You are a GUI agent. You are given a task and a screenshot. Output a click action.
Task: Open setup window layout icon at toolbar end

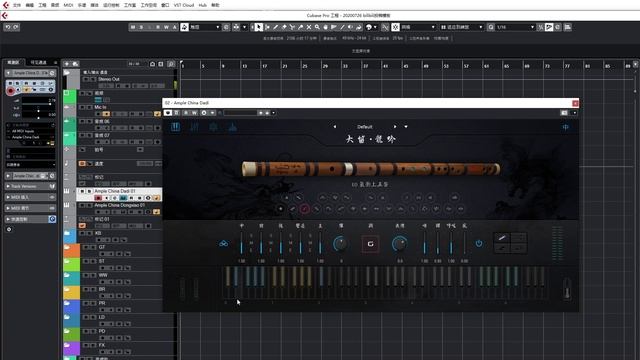(567, 27)
